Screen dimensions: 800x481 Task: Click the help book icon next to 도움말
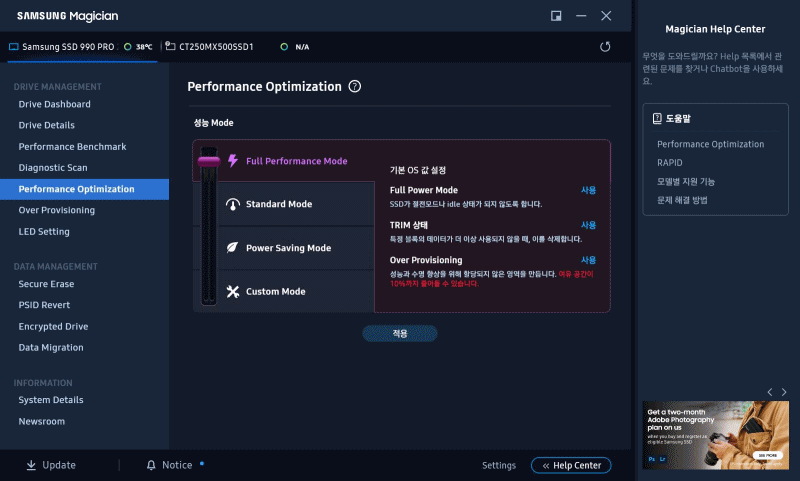[657, 118]
